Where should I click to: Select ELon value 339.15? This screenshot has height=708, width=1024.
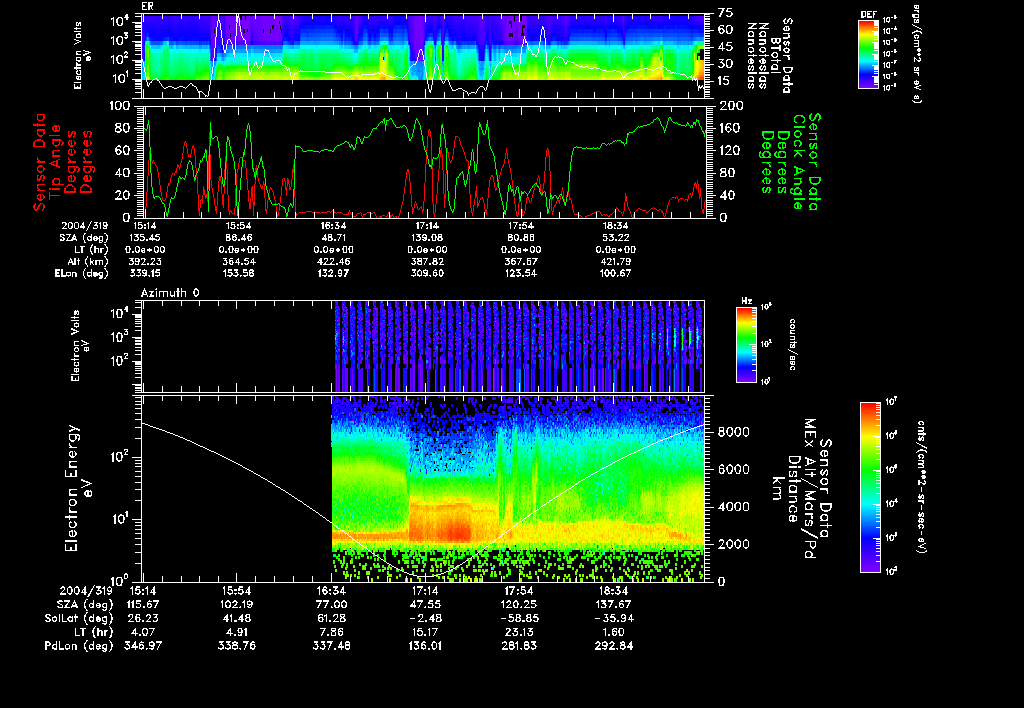tap(145, 274)
